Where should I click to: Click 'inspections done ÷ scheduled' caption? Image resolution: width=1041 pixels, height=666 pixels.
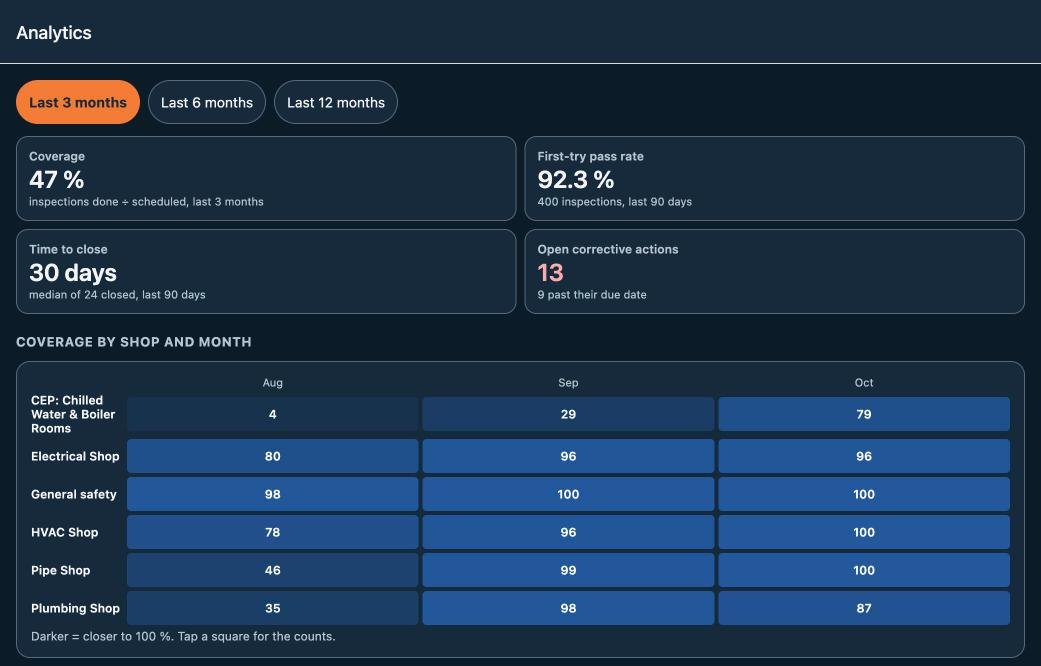(146, 201)
